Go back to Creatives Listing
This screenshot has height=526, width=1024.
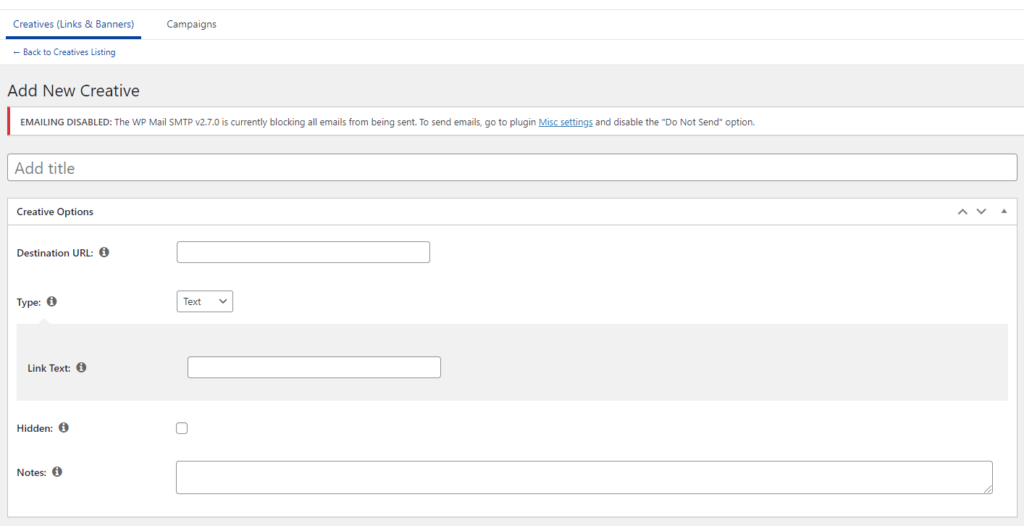click(64, 52)
